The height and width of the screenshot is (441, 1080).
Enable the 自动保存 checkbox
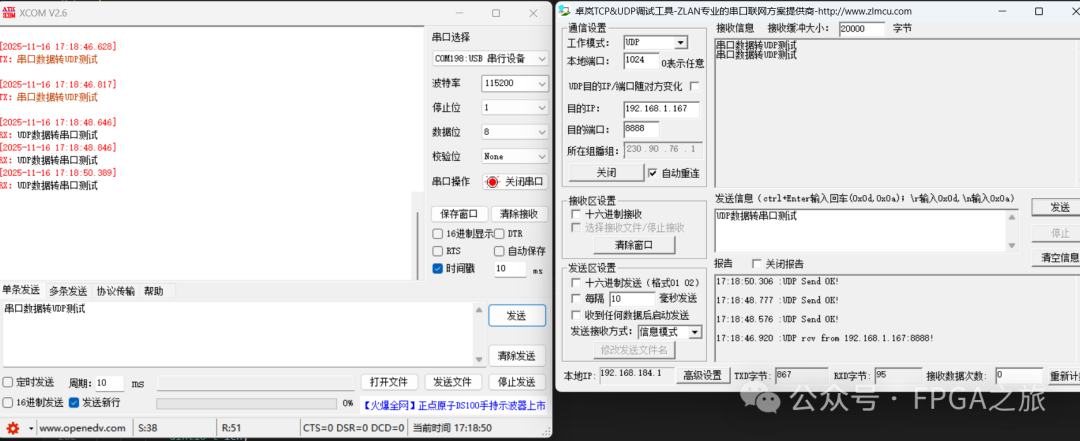499,251
